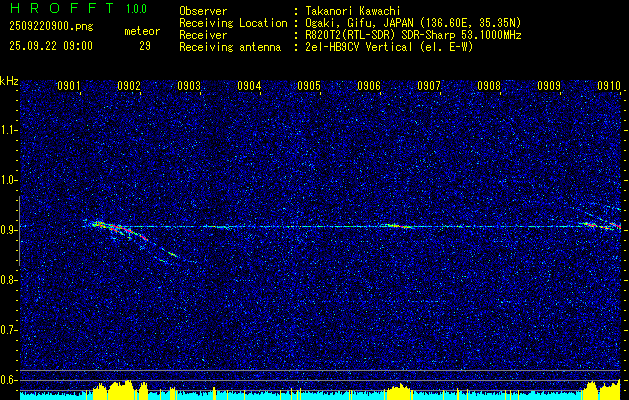Click the 0910 time marker
The width and height of the screenshot is (629, 400).
[609, 86]
